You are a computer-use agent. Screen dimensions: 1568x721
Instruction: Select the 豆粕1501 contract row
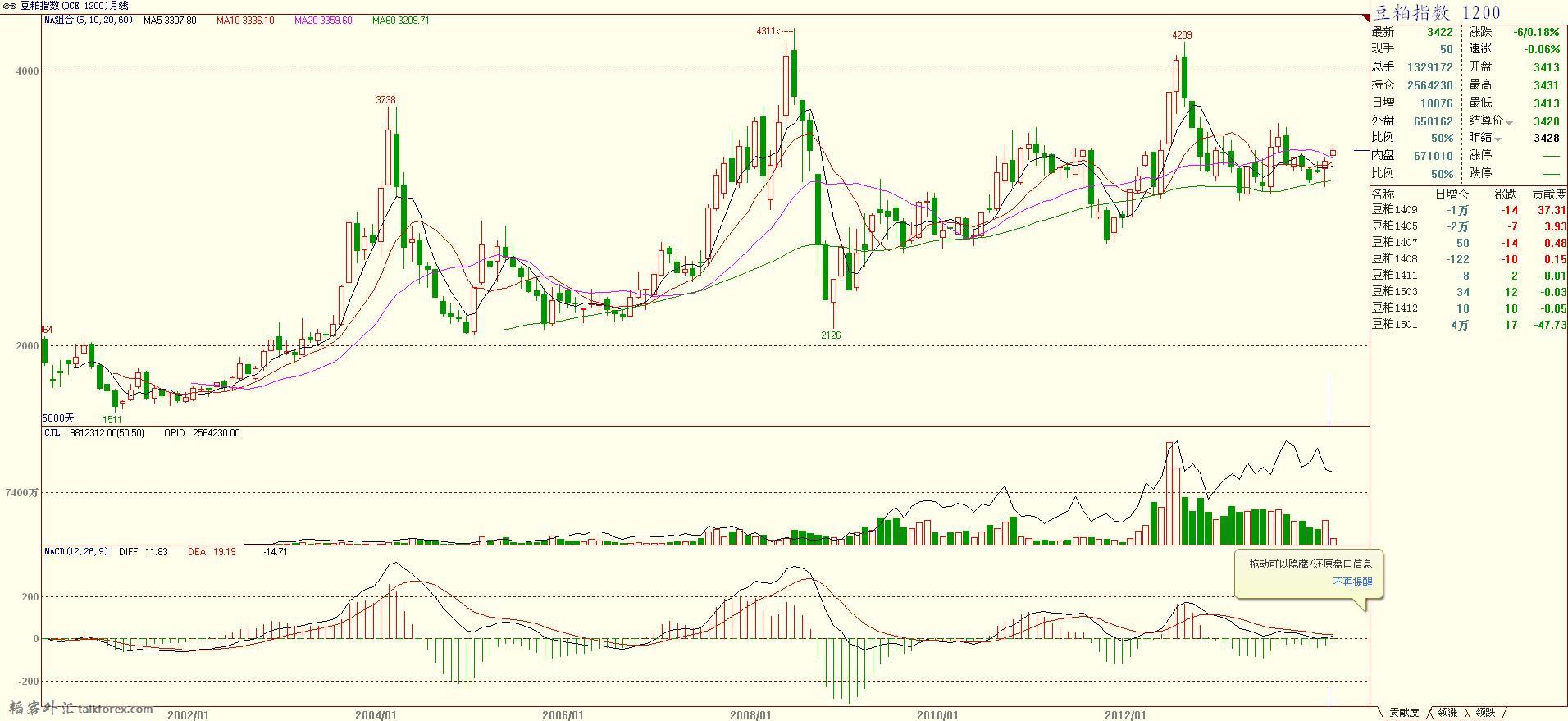pyautogui.click(x=1469, y=325)
